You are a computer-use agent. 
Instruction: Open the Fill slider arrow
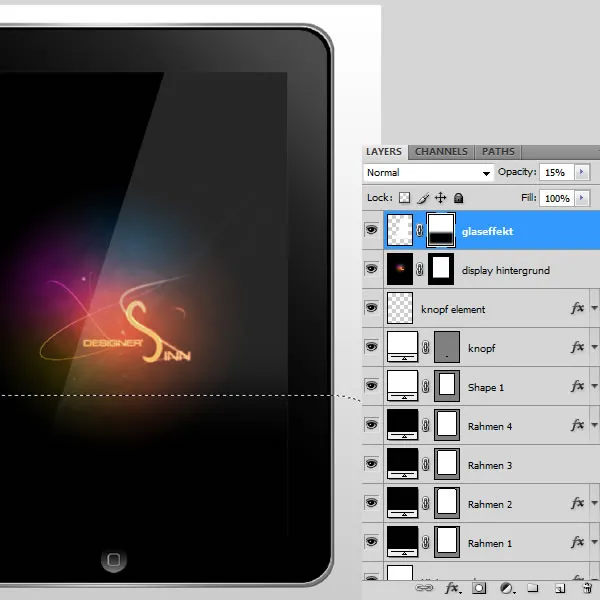582,198
